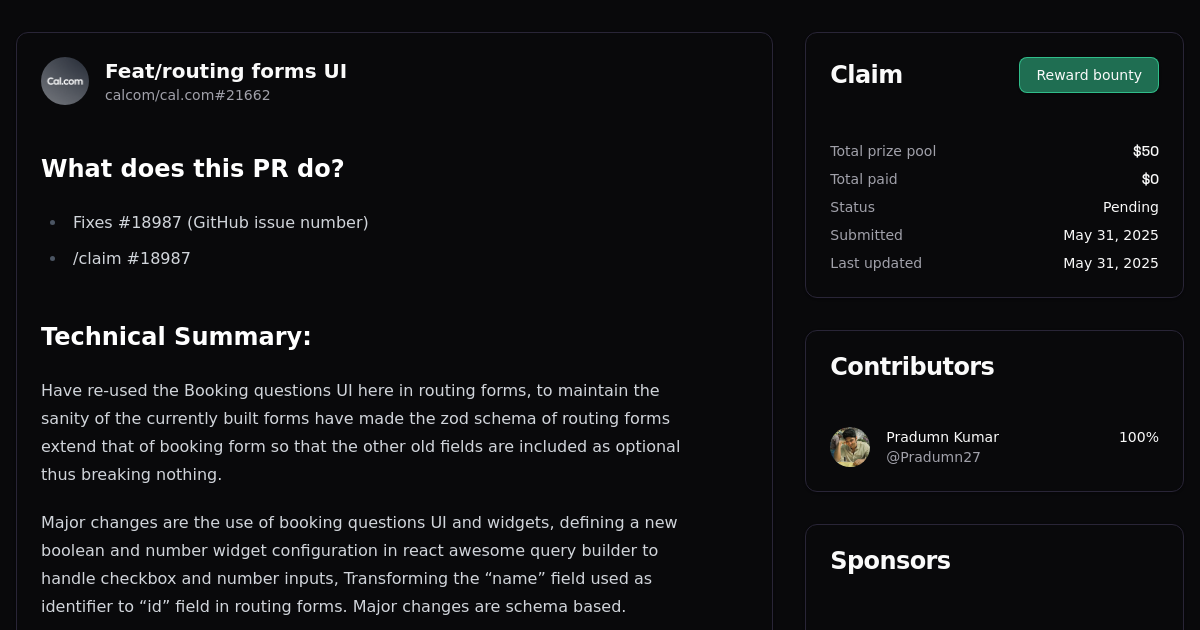Click the Claim panel heading
The width and height of the screenshot is (1200, 630).
(x=866, y=74)
